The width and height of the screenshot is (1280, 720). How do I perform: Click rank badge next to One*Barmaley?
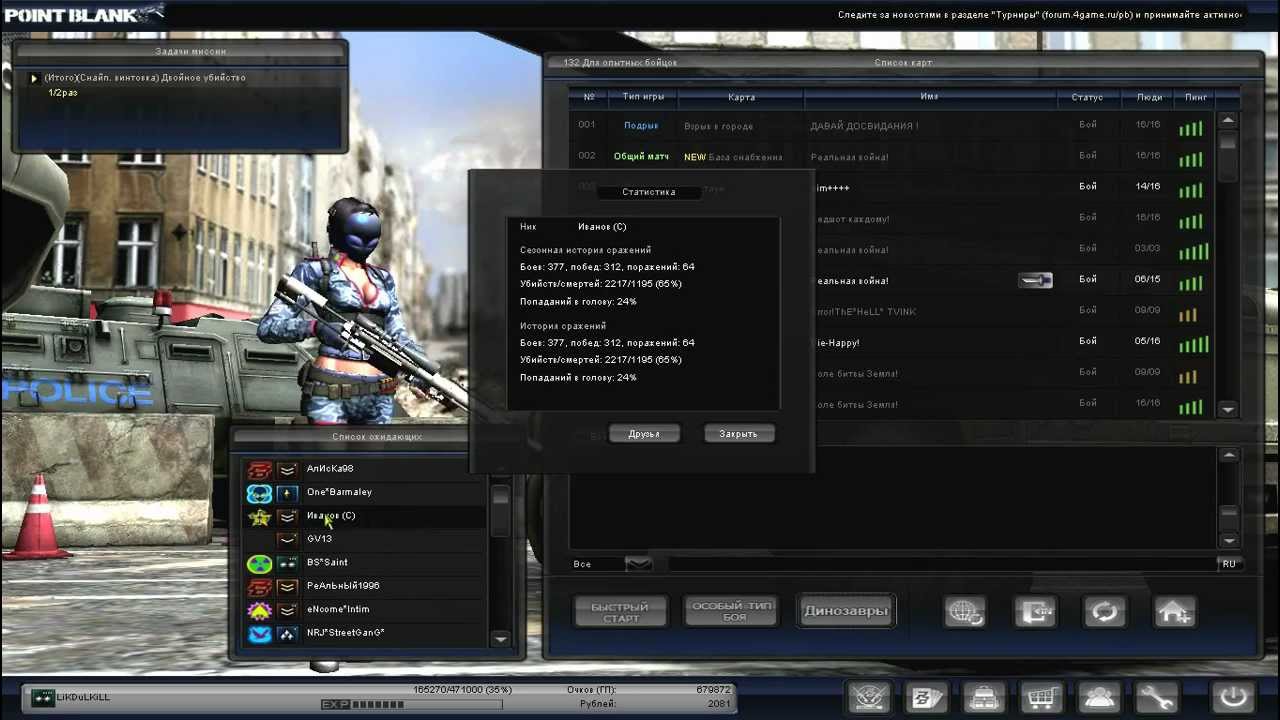tap(287, 493)
